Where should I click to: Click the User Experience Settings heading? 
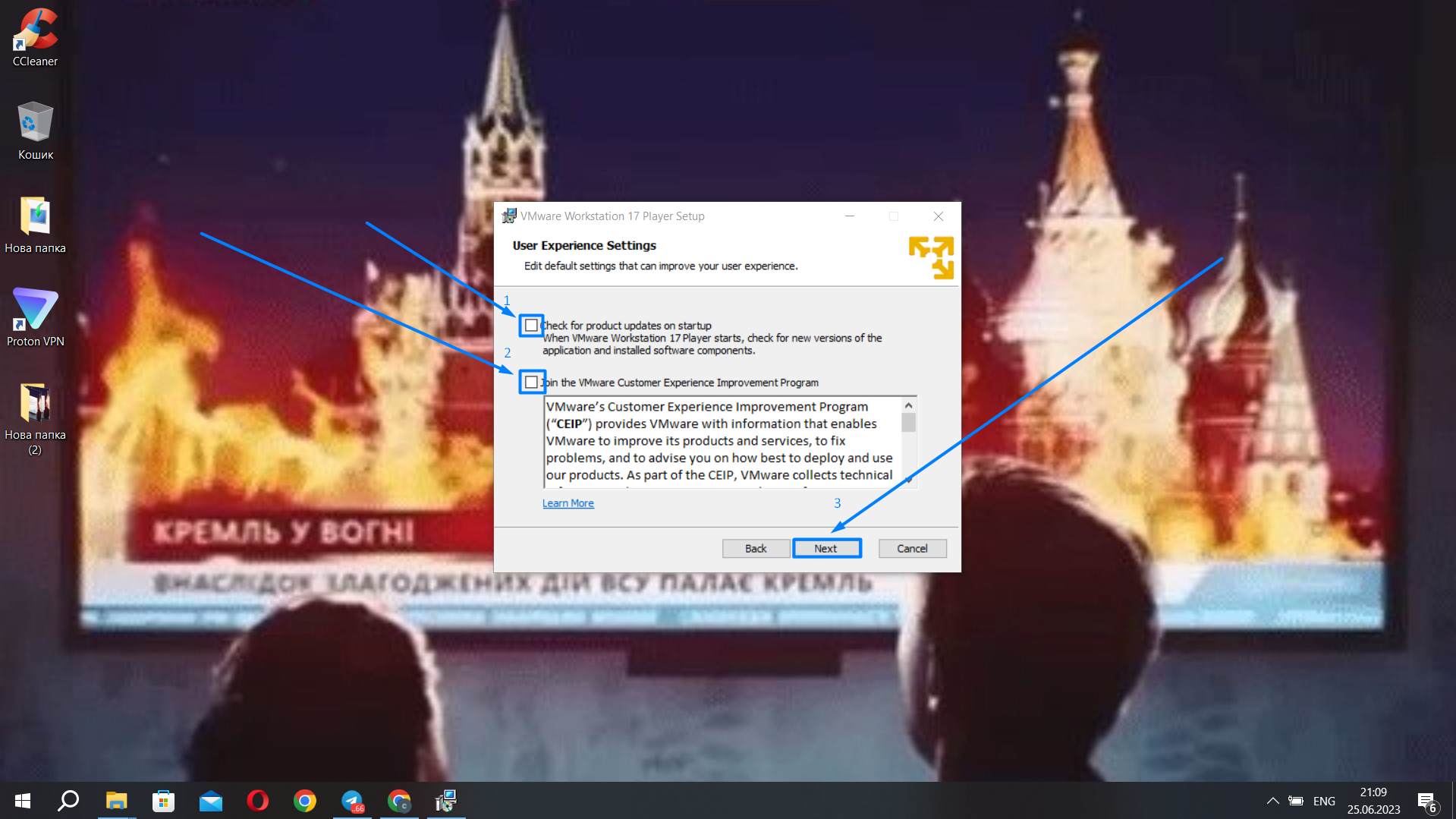(584, 245)
